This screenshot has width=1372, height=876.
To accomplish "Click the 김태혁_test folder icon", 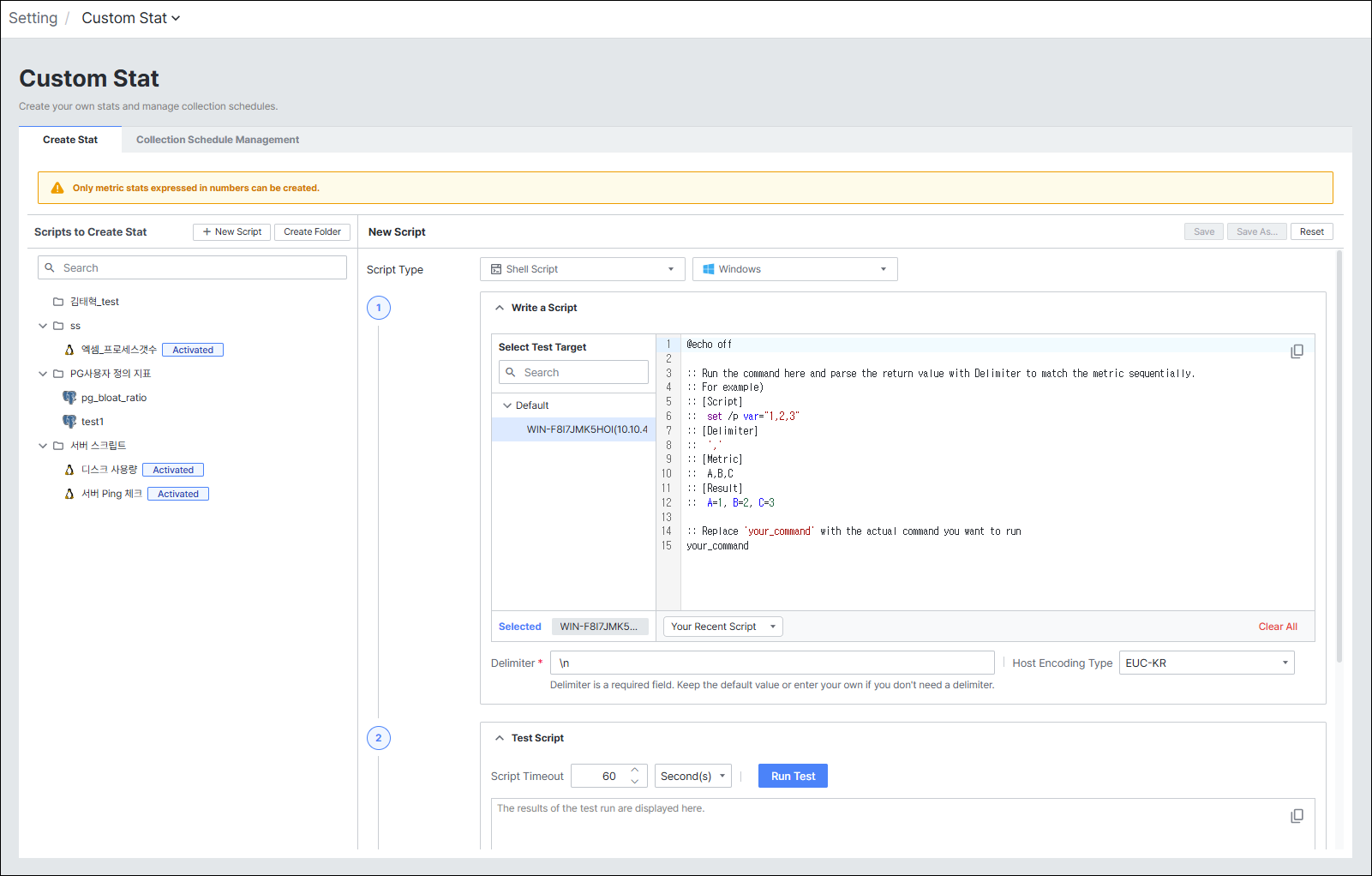I will 58,302.
